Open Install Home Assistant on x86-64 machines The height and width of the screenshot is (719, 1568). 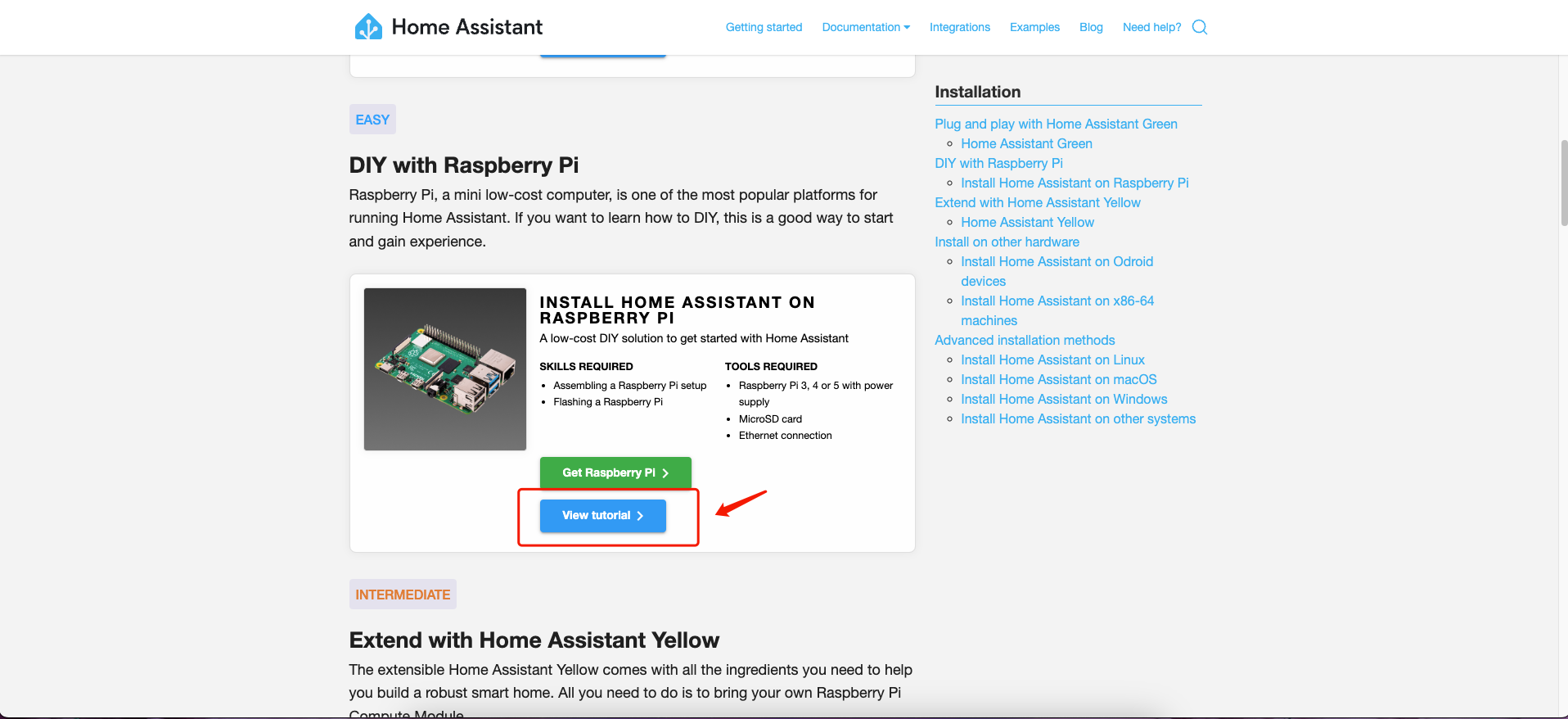[x=1057, y=310]
